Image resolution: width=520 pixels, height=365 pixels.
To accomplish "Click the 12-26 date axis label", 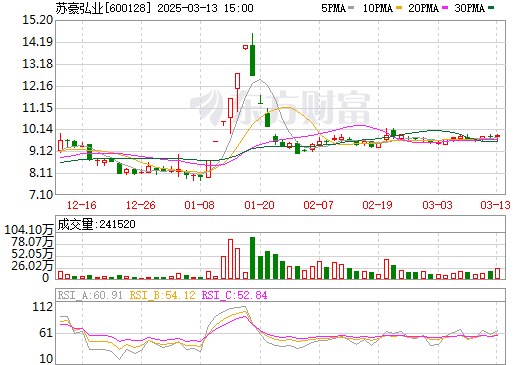I will pos(141,205).
